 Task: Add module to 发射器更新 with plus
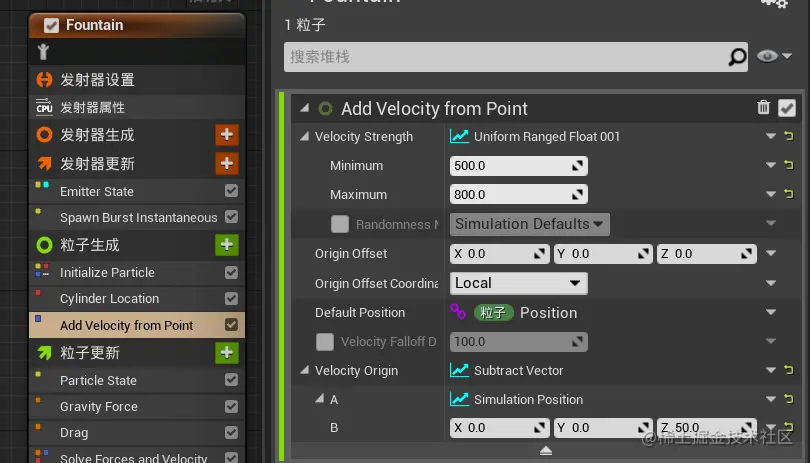click(x=227, y=163)
